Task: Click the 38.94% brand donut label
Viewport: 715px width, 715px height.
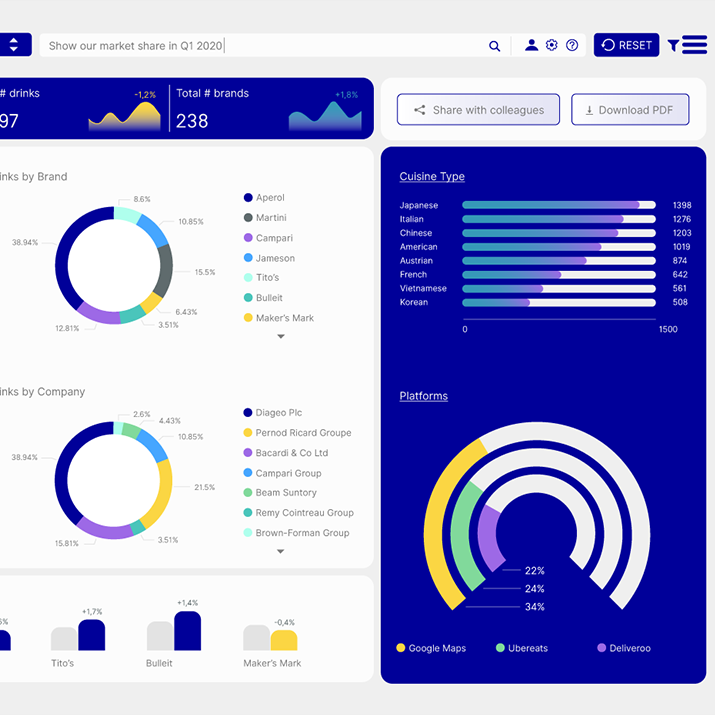Action: pyautogui.click(x=25, y=242)
